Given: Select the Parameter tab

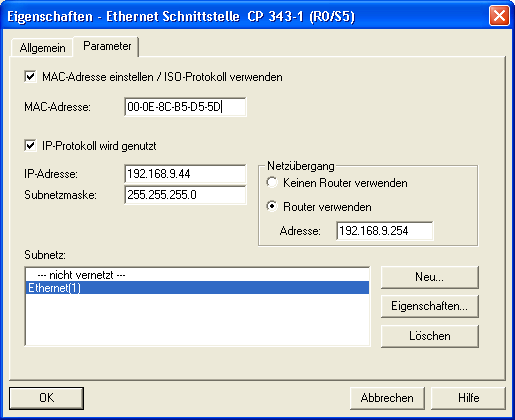Looking at the screenshot, I should (x=107, y=46).
